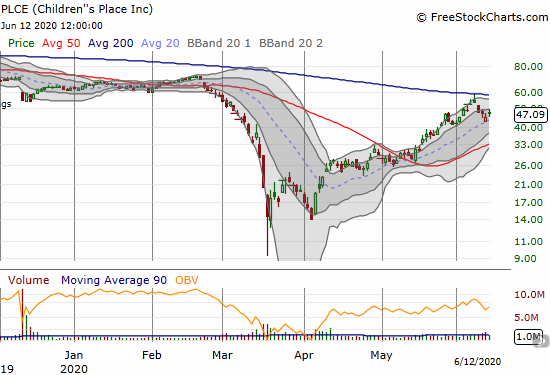Click the 14.00 price axis label
The height and width of the screenshot is (375, 550).
pyautogui.click(x=529, y=220)
